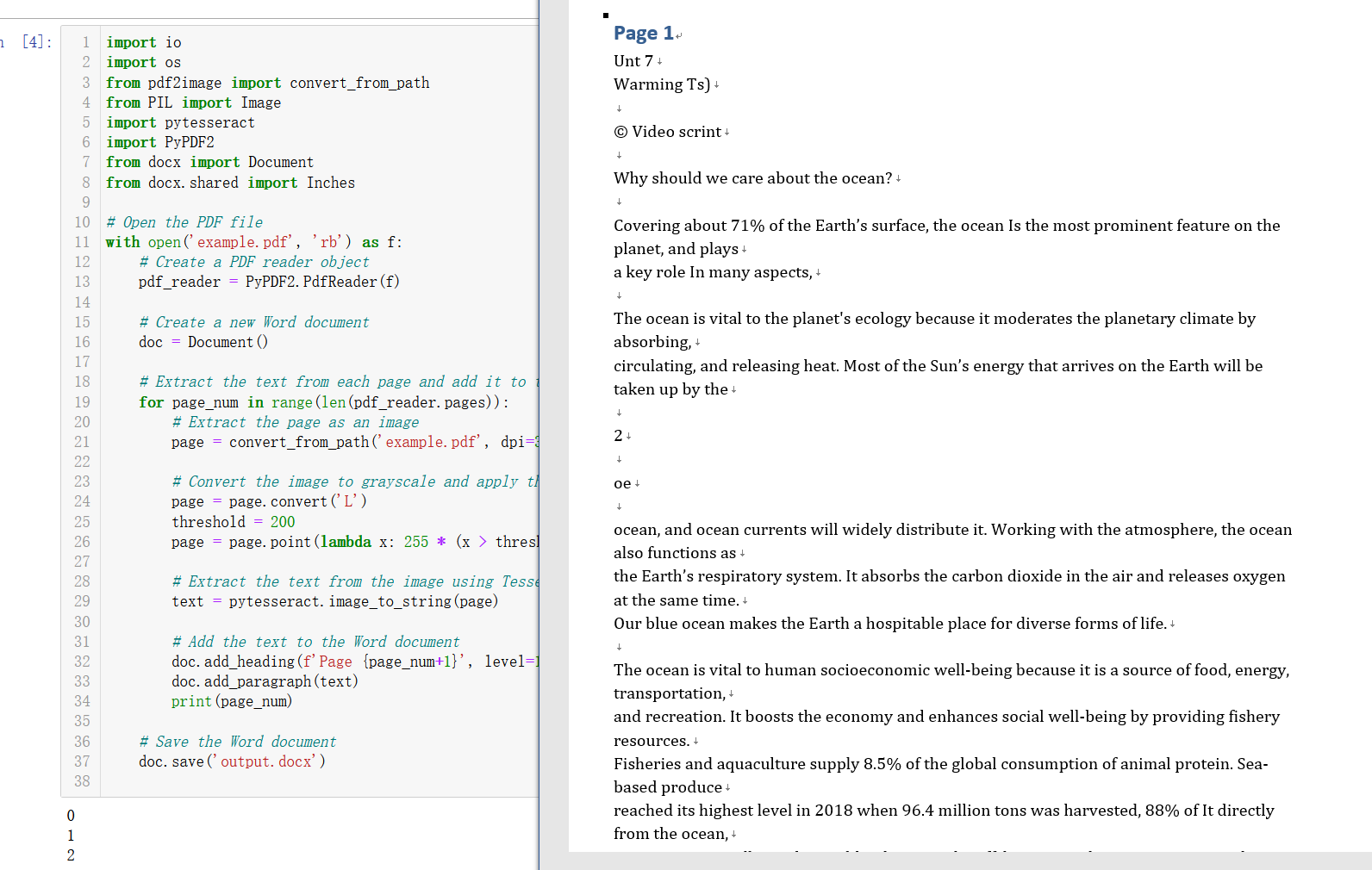Click the 'Covering about 71%' paragraph line
This screenshot has height=870, width=1372.
947,226
